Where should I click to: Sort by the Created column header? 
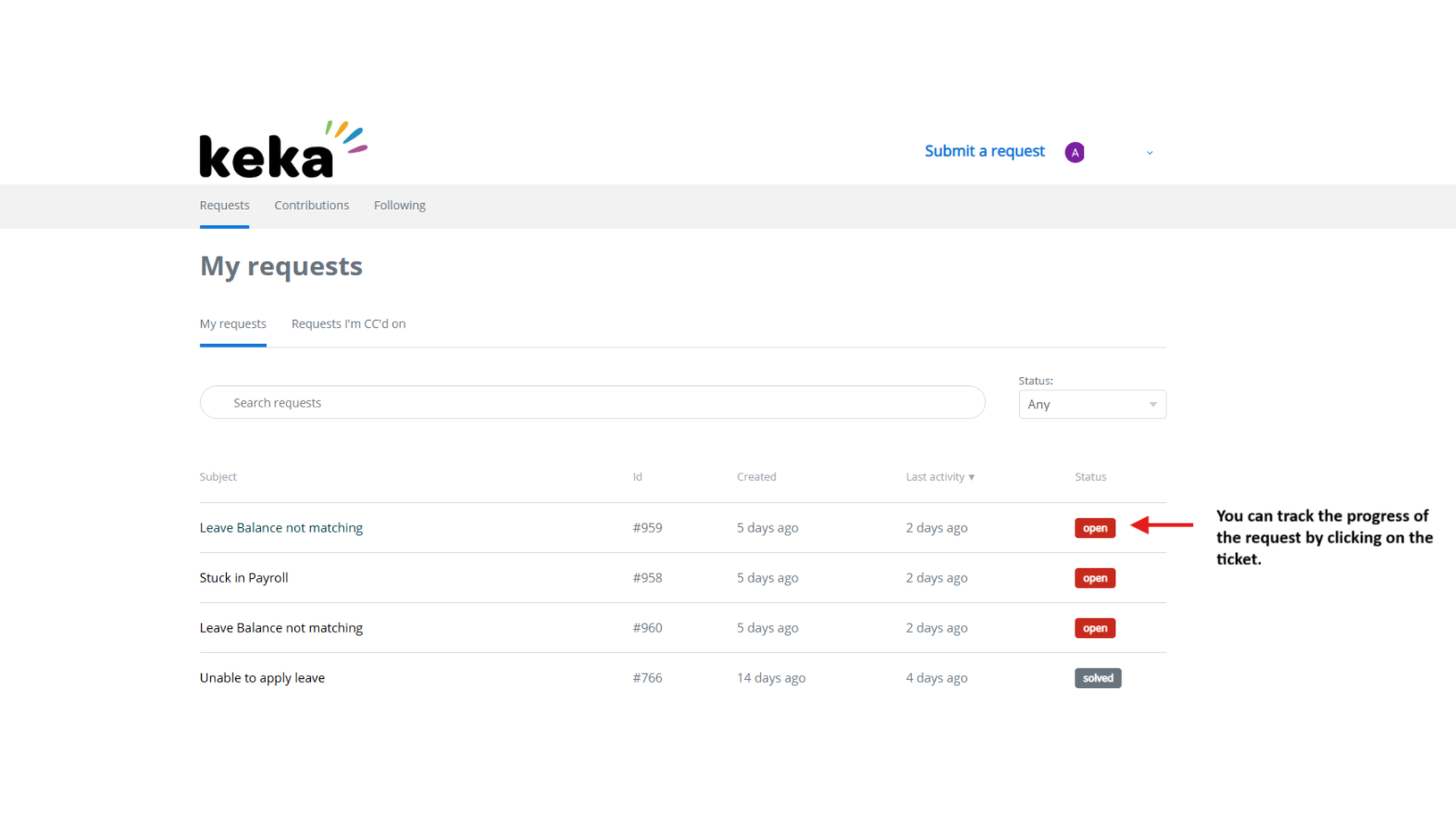click(x=756, y=477)
